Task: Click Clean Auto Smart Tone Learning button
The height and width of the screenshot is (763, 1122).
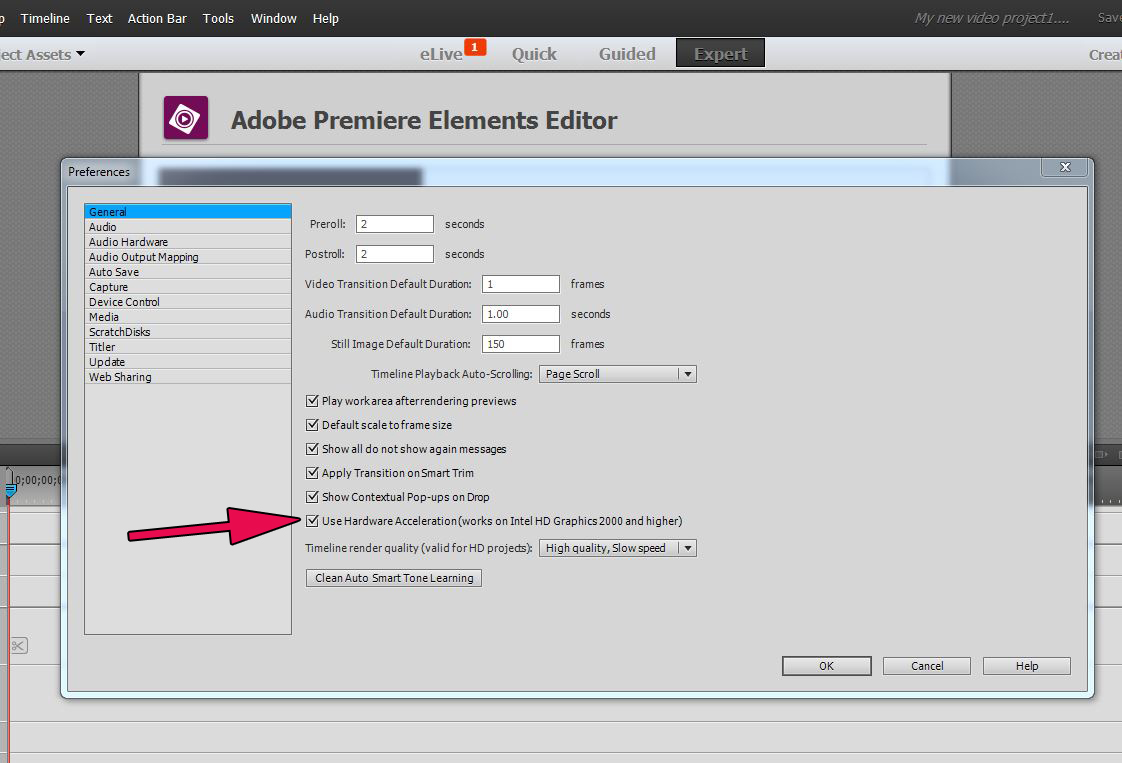Action: (394, 578)
